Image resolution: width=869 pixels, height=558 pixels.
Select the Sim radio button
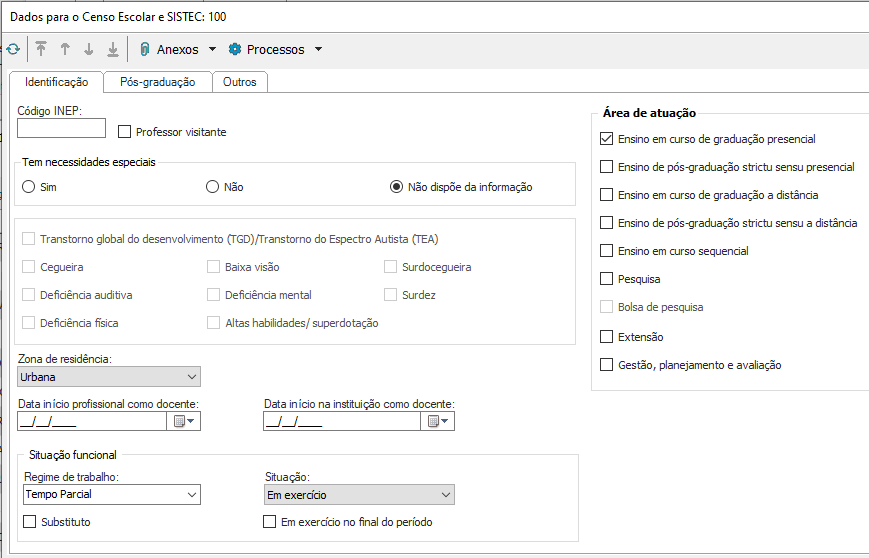tap(29, 187)
